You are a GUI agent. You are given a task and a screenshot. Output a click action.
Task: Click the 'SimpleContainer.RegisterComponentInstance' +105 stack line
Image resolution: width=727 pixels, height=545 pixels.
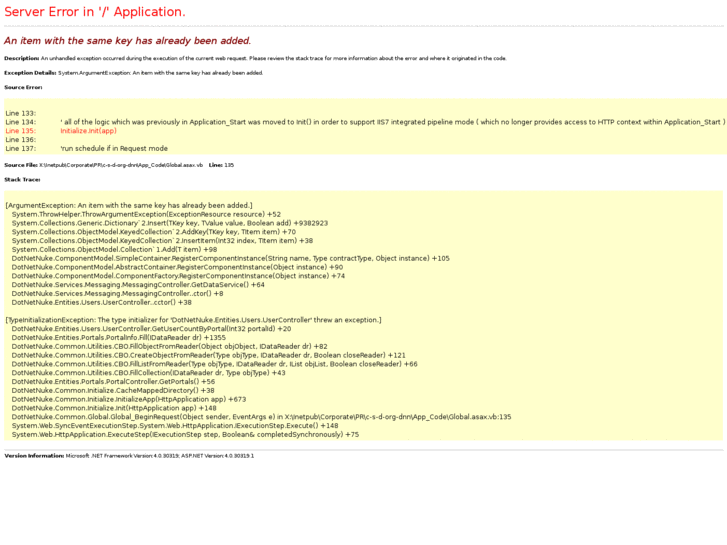click(x=231, y=258)
